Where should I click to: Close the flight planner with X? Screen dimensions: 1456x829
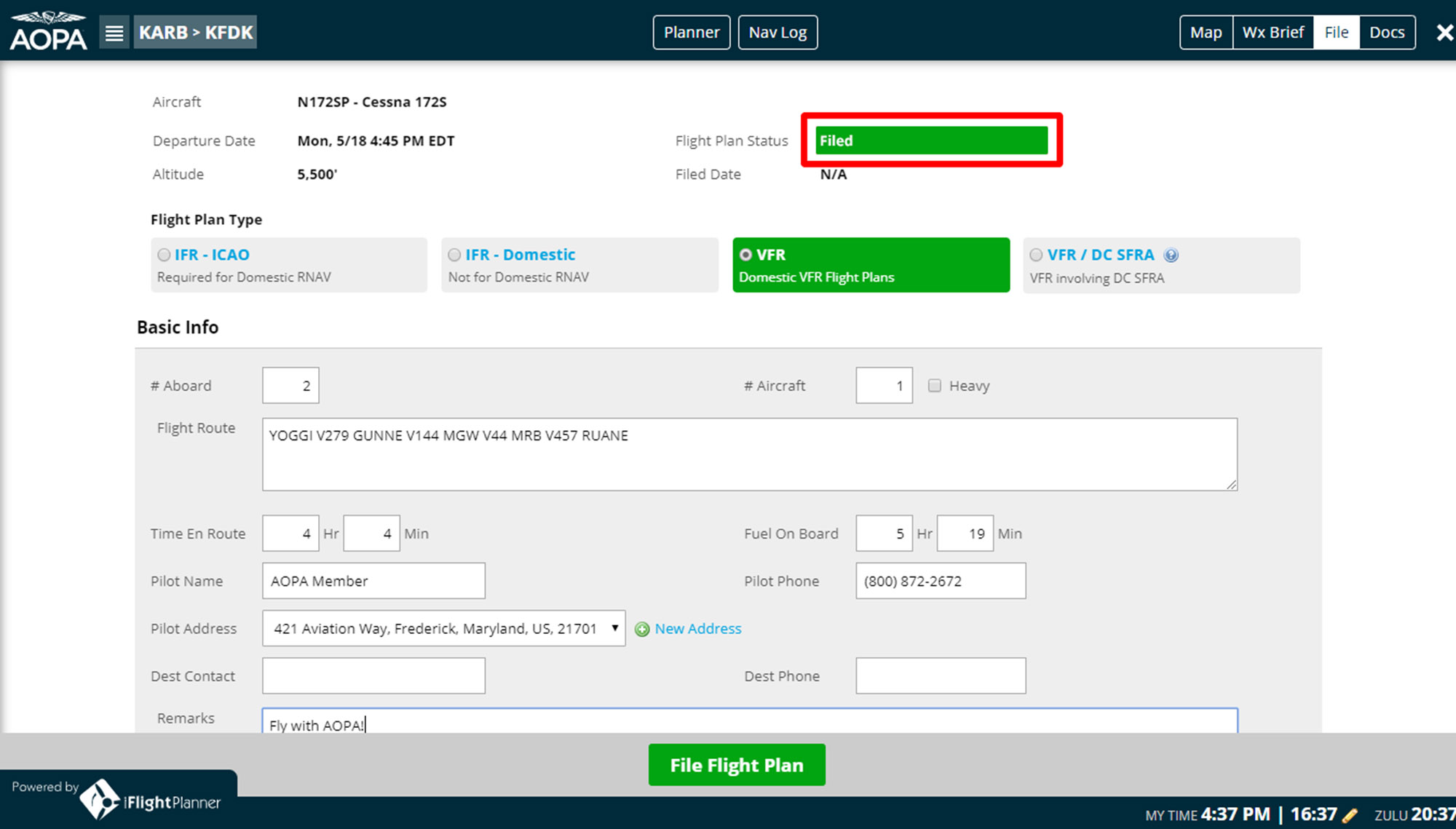(1444, 33)
